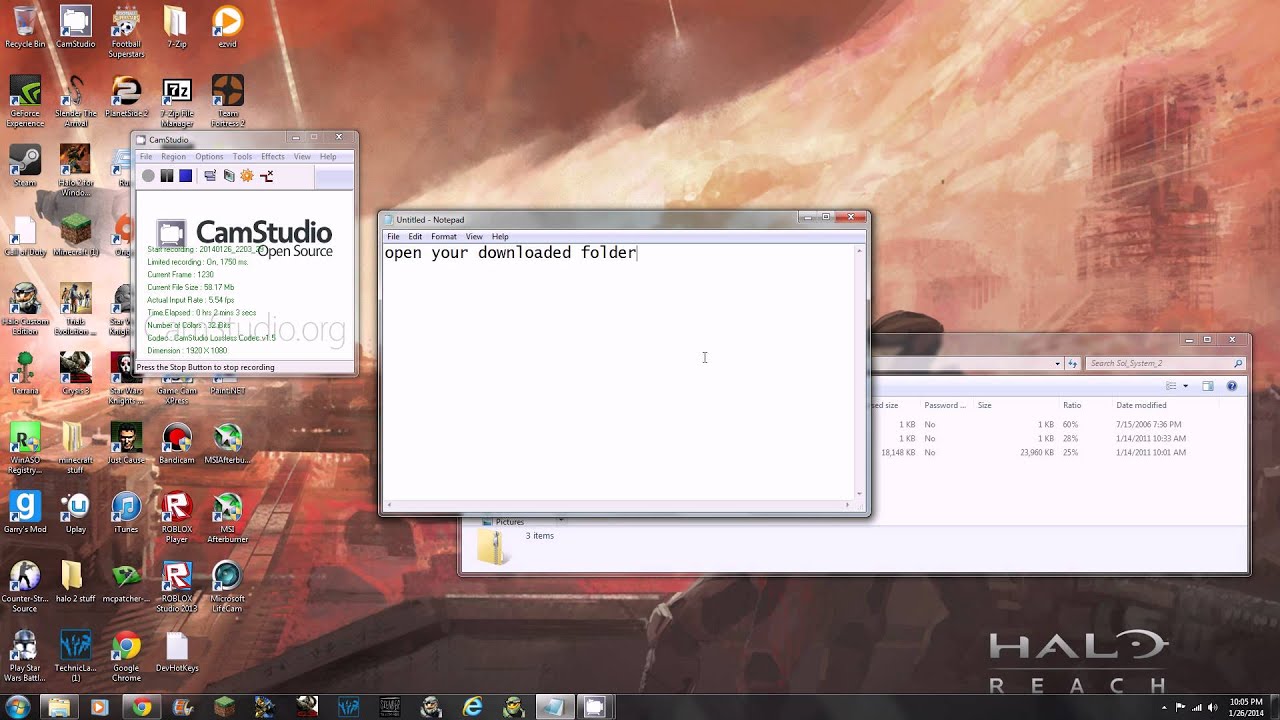1280x720 pixels.
Task: Open the CamStudio Effects menu
Action: 273,157
